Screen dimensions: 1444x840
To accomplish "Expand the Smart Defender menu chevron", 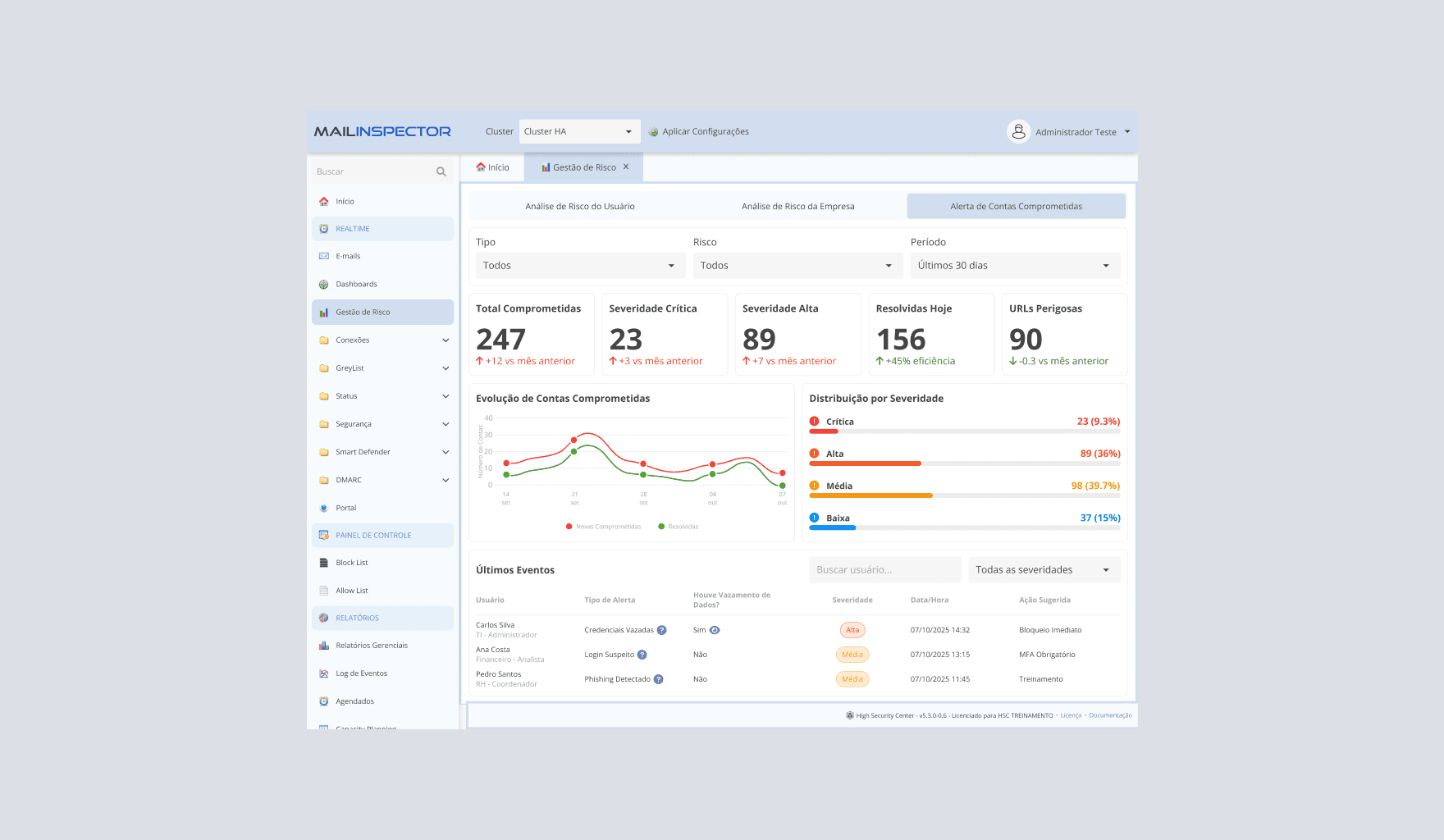I will click(x=446, y=452).
